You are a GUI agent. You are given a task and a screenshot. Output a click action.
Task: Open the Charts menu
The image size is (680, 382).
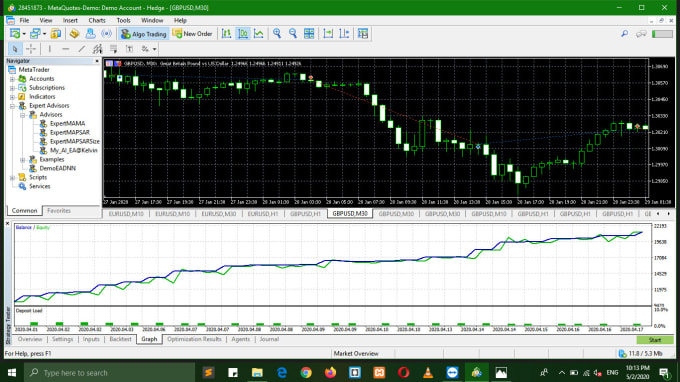coord(97,20)
